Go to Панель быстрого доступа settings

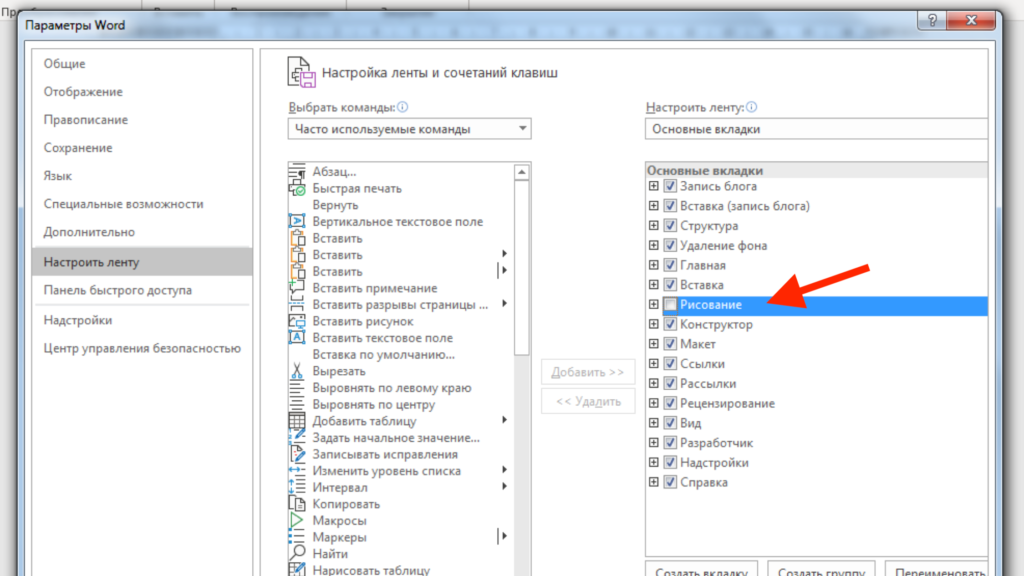click(x=142, y=291)
